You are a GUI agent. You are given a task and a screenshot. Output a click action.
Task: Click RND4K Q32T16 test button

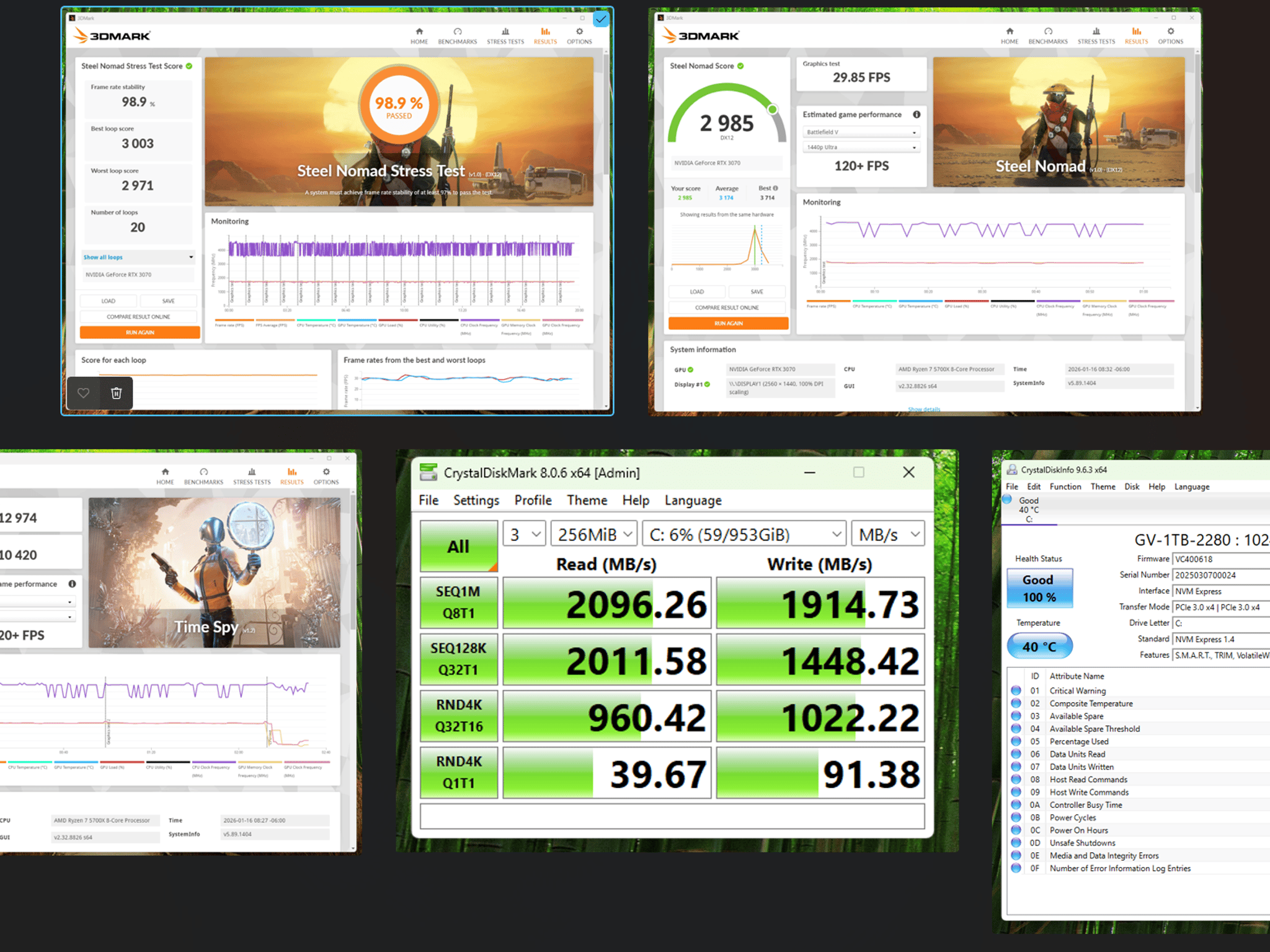(x=459, y=716)
